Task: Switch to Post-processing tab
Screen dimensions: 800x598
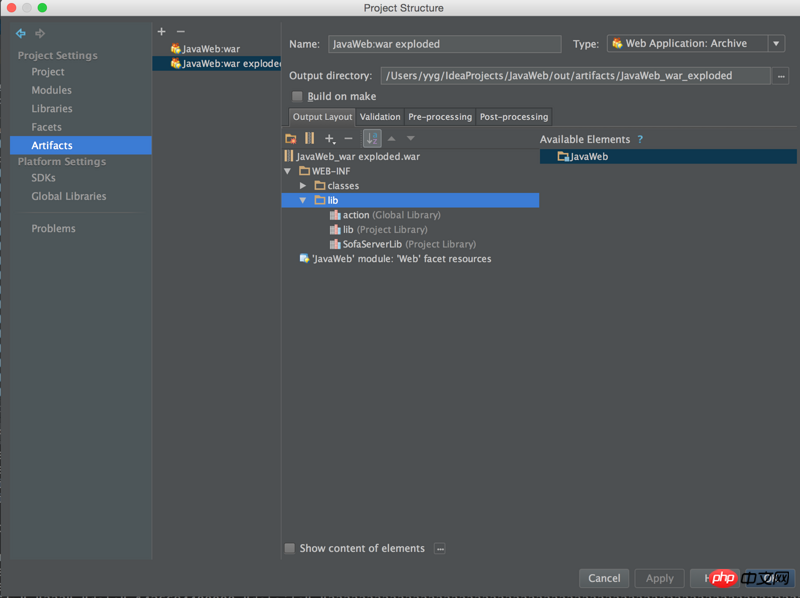Action: pyautogui.click(x=514, y=117)
